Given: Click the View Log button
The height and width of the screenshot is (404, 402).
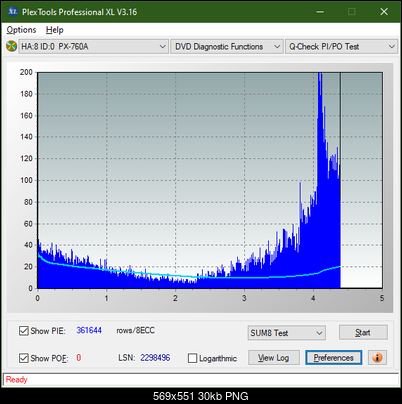Looking at the screenshot, I should (274, 358).
